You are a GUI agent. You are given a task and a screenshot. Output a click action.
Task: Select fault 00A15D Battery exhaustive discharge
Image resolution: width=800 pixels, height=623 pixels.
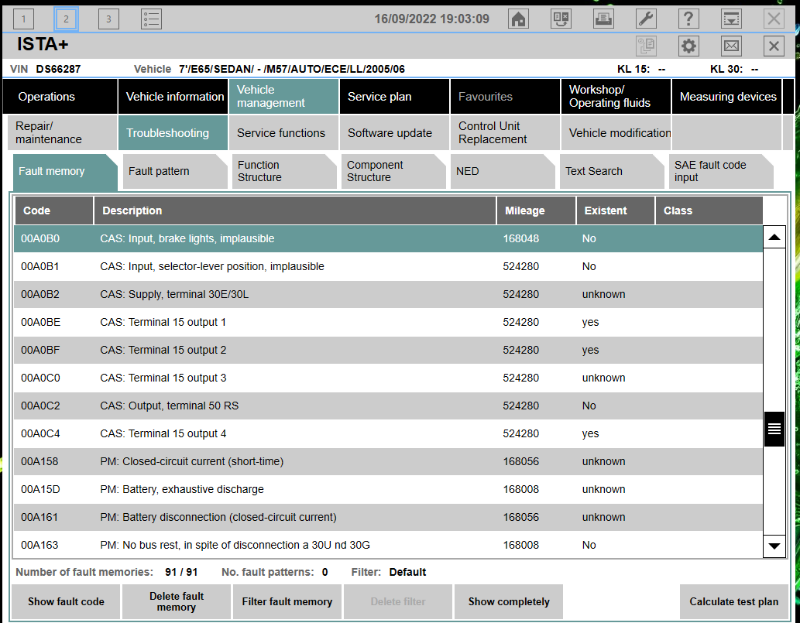pyautogui.click(x=388, y=489)
